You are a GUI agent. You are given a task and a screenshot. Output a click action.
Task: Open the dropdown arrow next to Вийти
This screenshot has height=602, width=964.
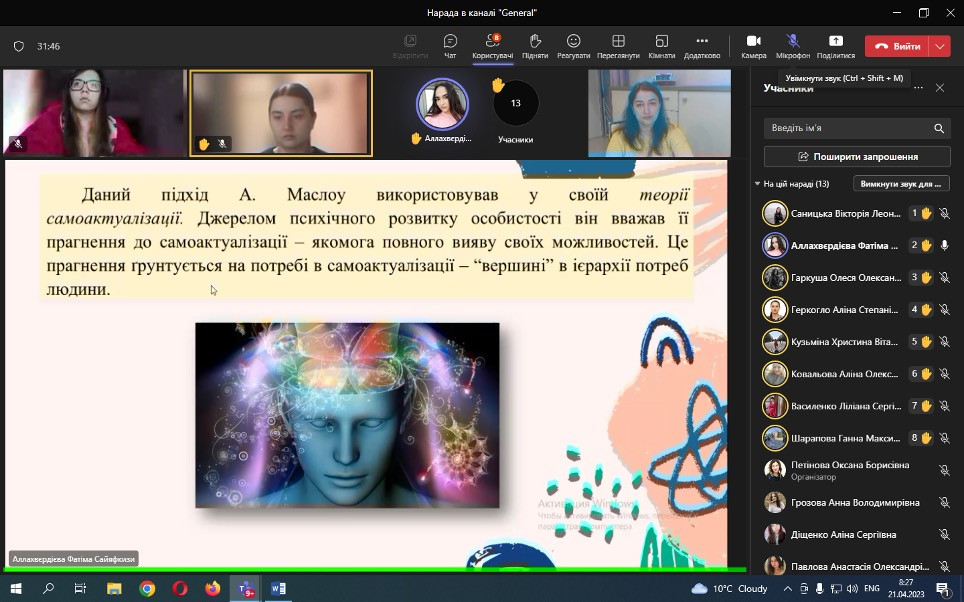point(940,46)
